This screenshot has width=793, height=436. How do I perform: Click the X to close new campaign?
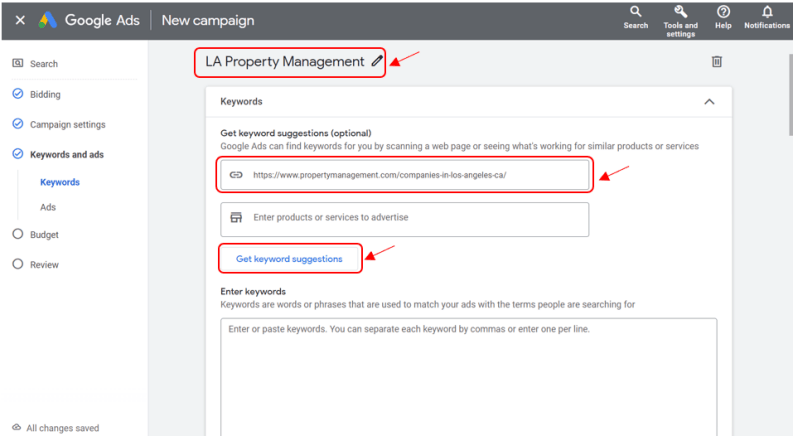(x=20, y=20)
